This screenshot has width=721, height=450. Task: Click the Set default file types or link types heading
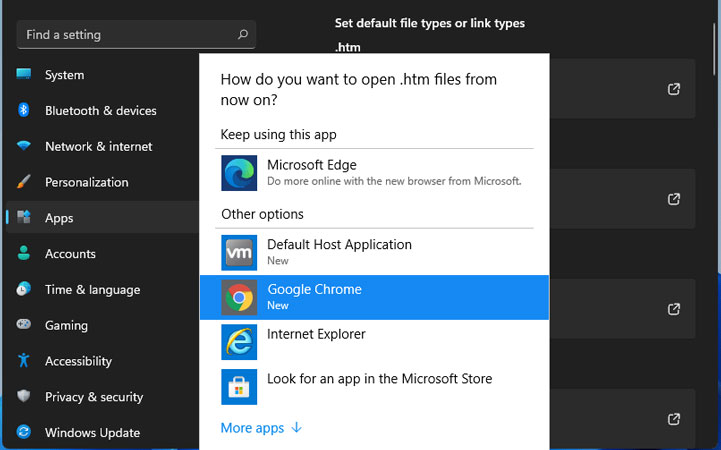429,23
